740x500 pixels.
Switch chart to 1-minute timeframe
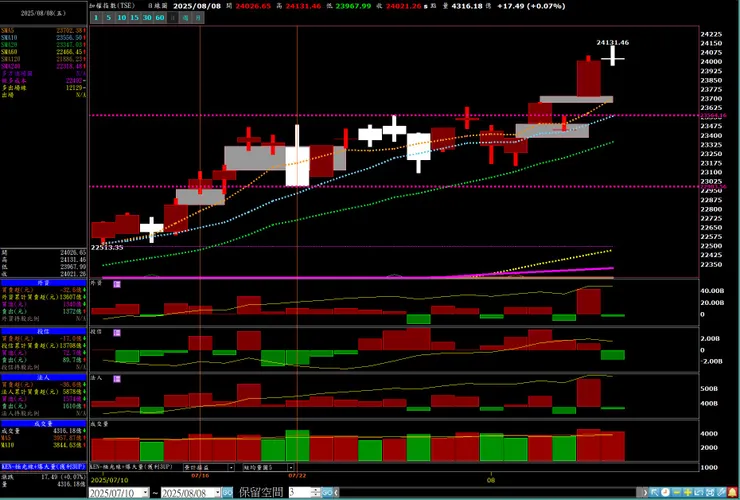(96, 17)
